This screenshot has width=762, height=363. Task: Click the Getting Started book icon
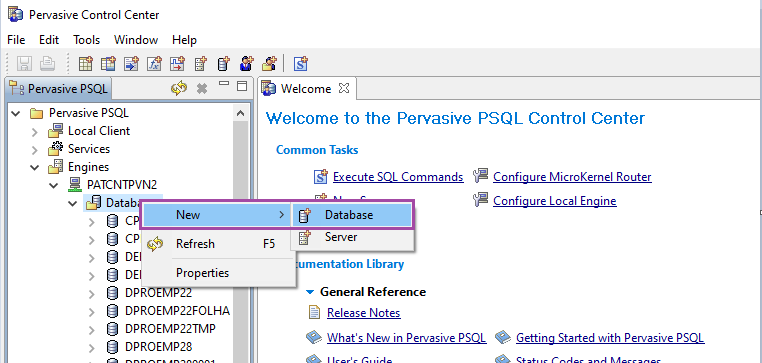click(x=502, y=337)
